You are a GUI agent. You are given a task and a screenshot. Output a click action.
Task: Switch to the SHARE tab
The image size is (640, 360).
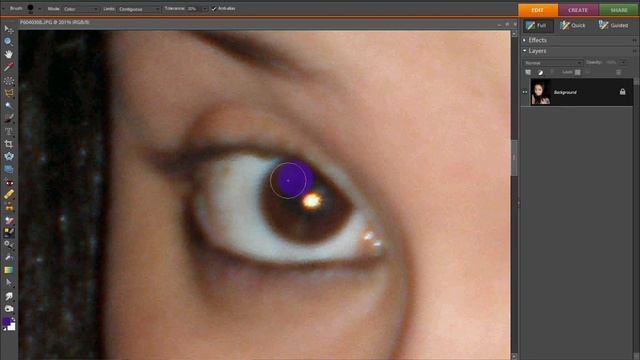619,10
